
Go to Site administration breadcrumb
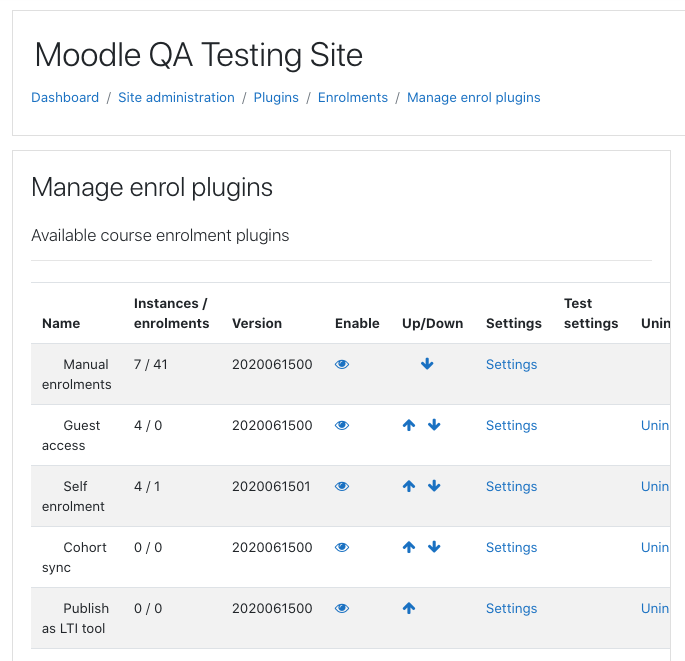176,97
